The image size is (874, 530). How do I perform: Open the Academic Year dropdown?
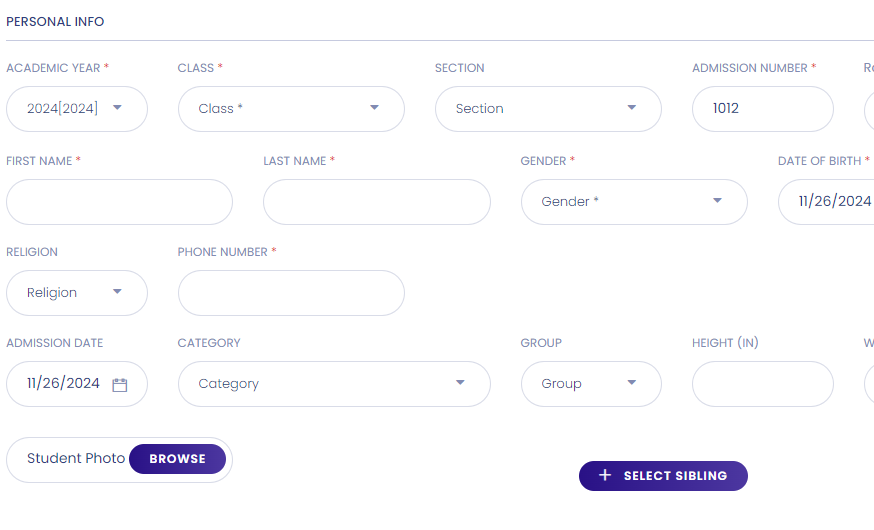(x=77, y=109)
